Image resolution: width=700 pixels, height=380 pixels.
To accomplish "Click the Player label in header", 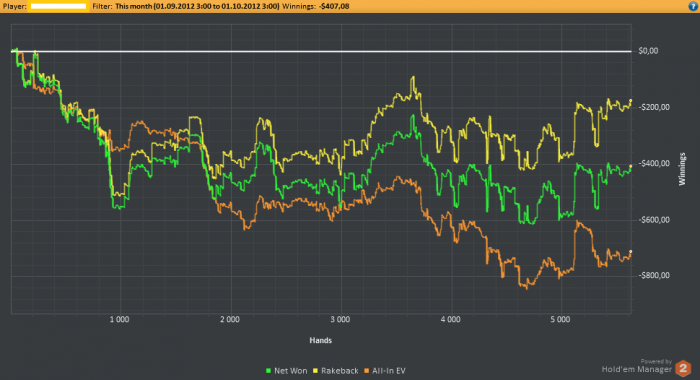I will pyautogui.click(x=14, y=6).
